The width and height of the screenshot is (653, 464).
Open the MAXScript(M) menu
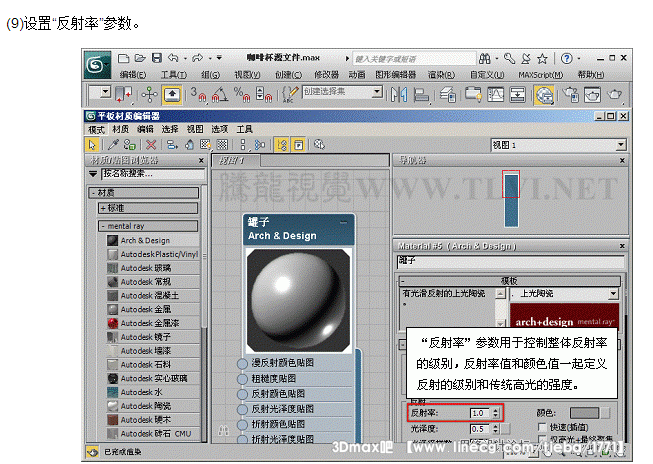click(541, 75)
